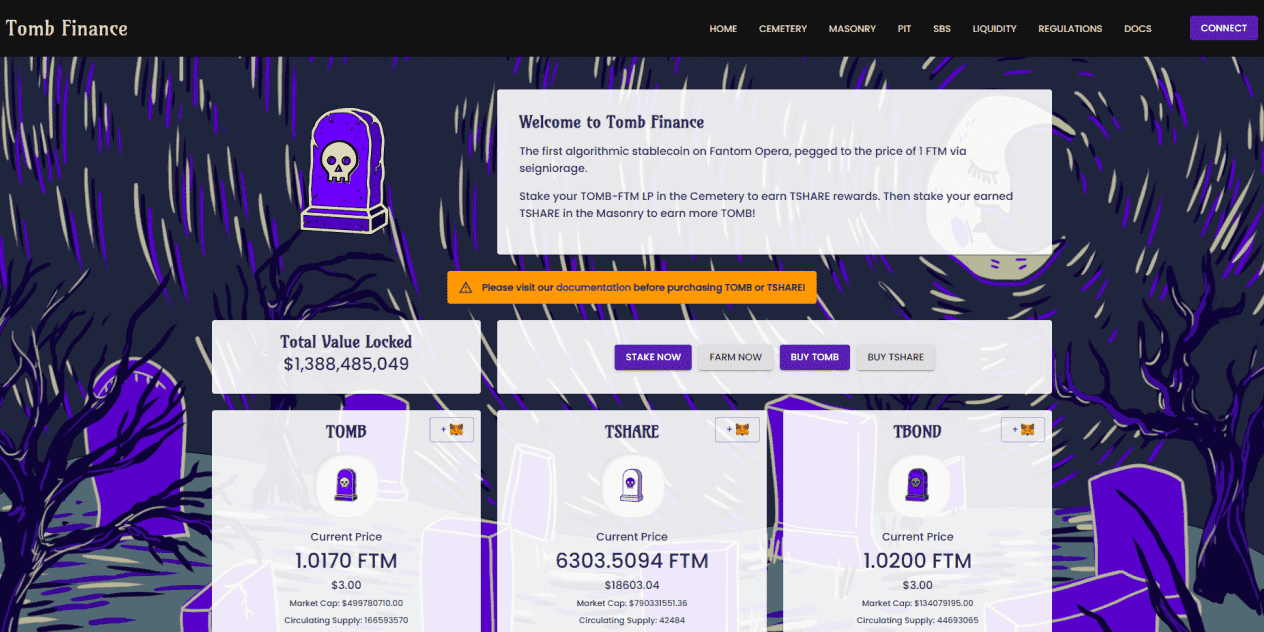This screenshot has height=632, width=1264.
Task: Click the Stake Now button
Action: tap(653, 357)
